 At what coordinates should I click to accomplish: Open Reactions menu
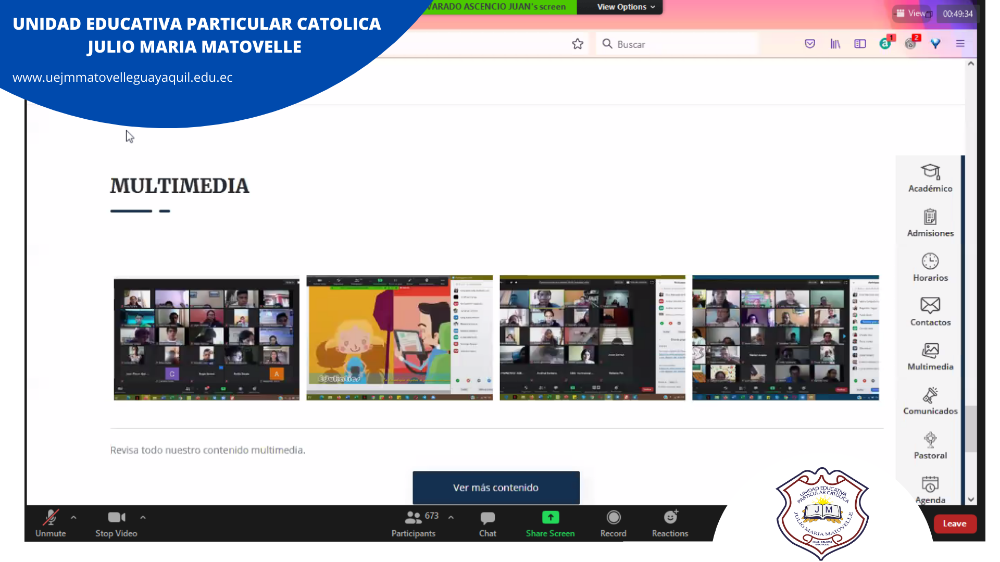click(670, 524)
